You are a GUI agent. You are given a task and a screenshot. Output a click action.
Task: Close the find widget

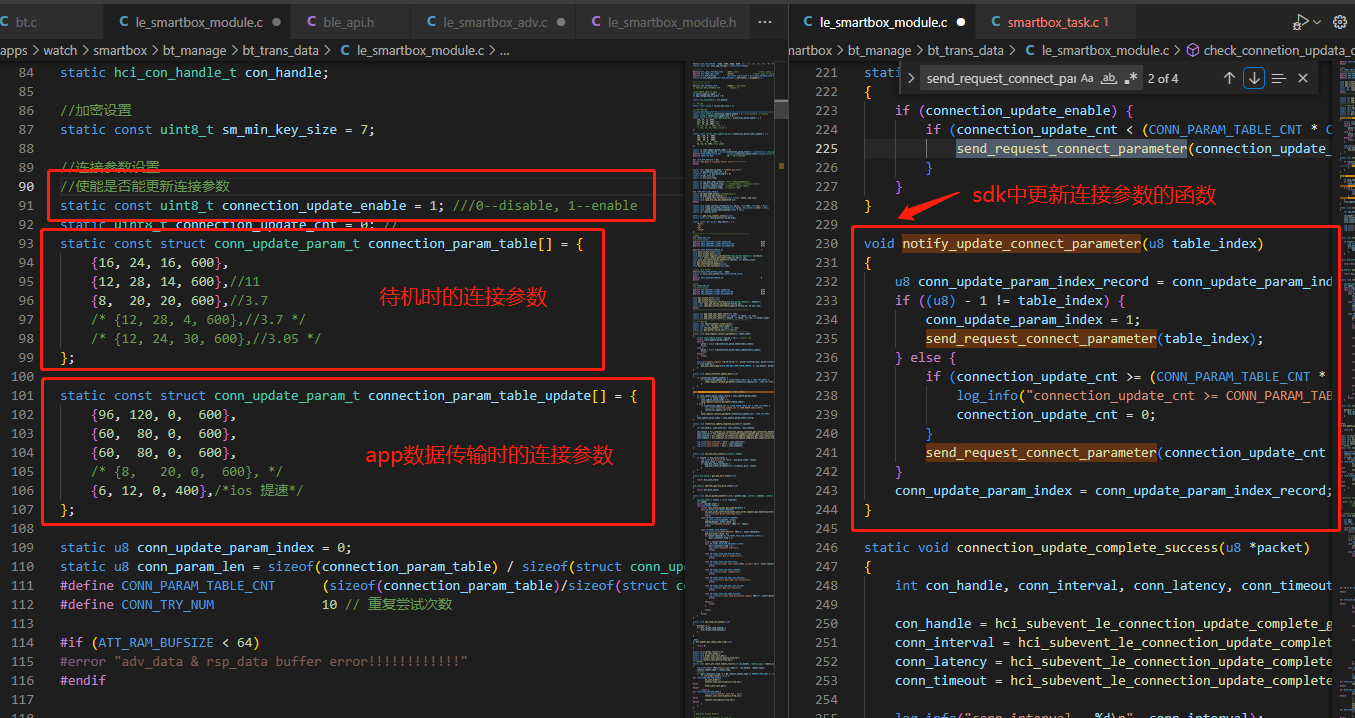[x=1303, y=78]
